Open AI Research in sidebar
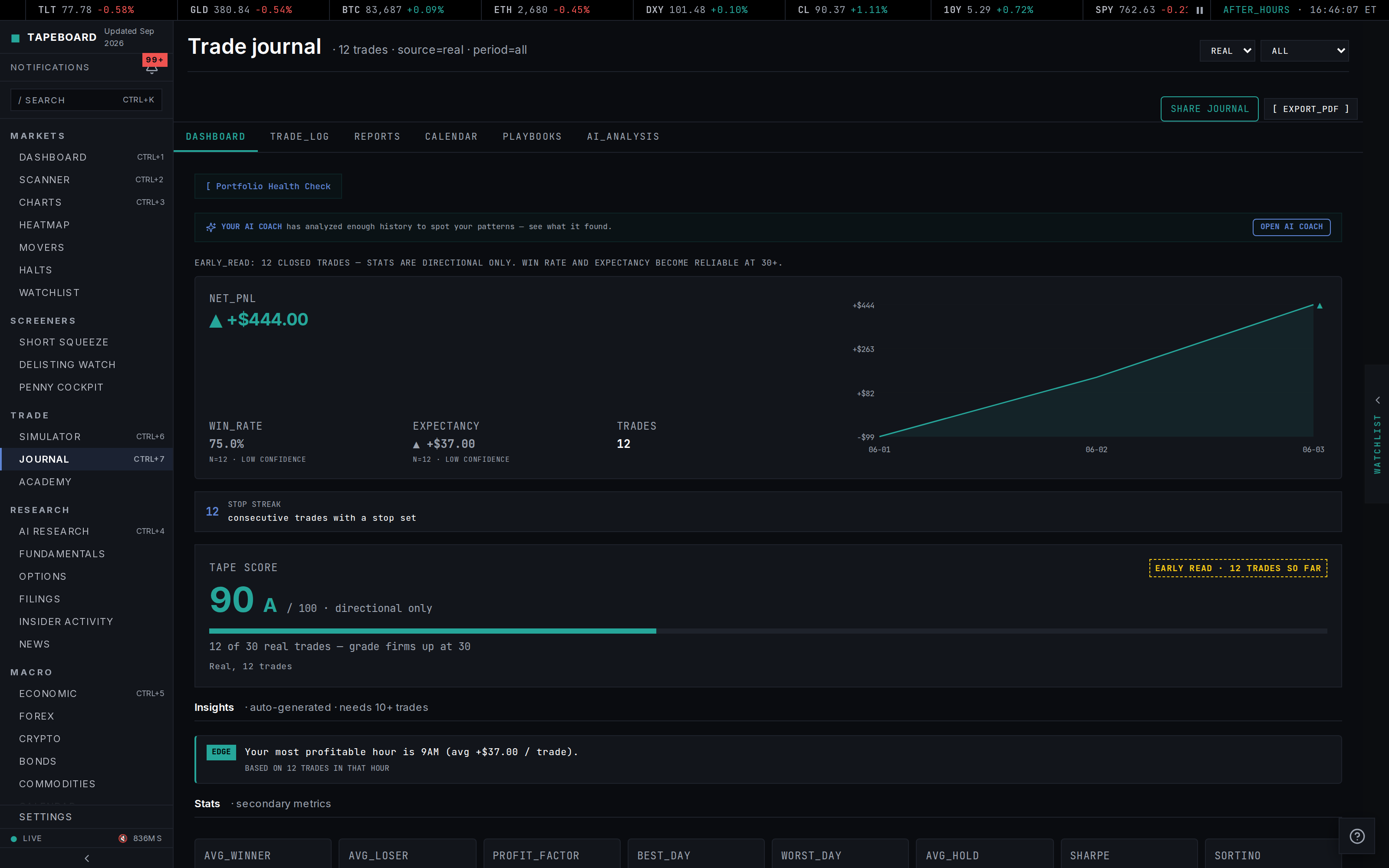1389x868 pixels. tap(87, 531)
